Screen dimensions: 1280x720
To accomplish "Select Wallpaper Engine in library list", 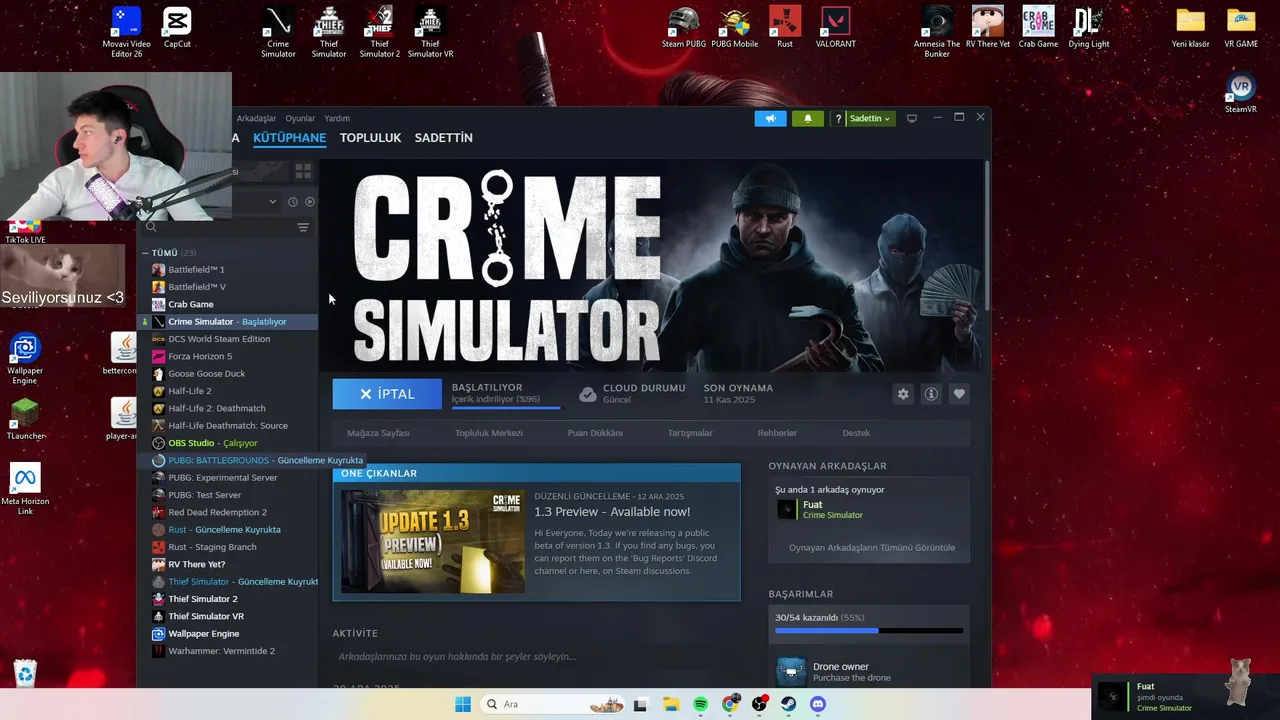I will click(227, 634).
